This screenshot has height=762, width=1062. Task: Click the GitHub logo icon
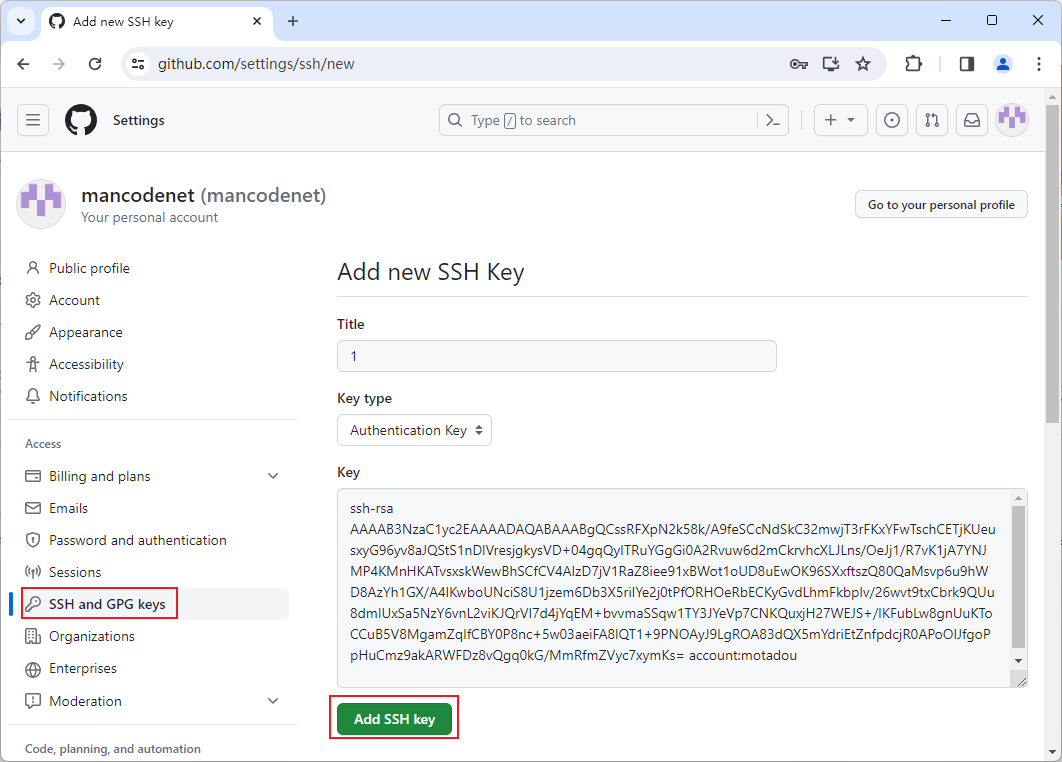tap(81, 120)
